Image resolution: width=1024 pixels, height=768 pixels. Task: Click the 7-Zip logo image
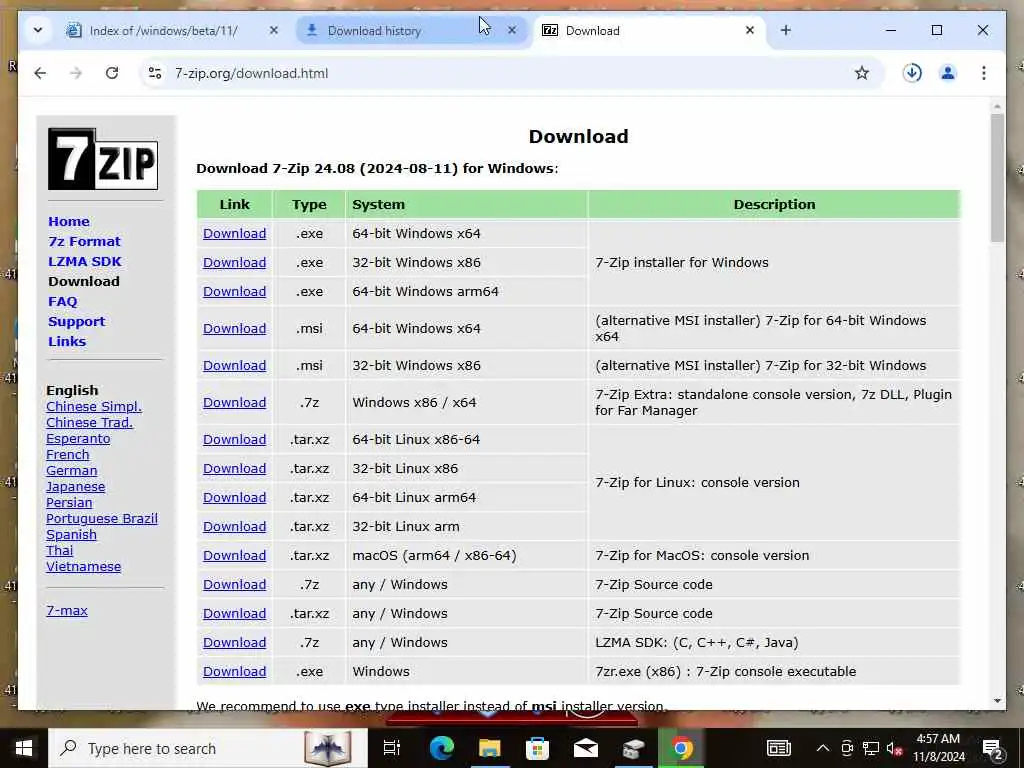(x=103, y=159)
